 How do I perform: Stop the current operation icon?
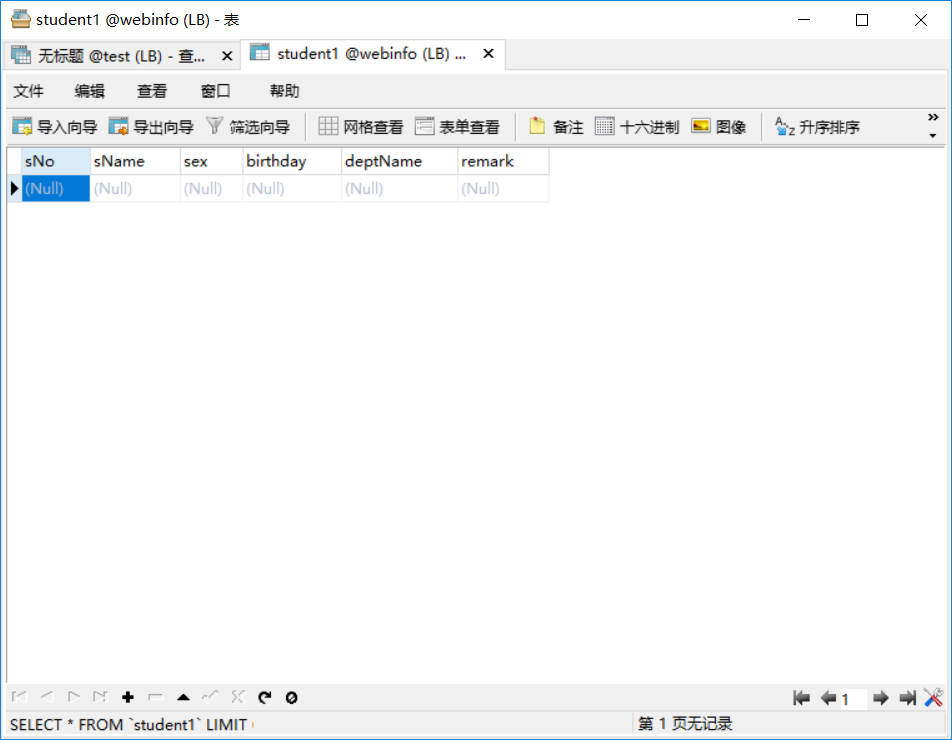pos(291,698)
